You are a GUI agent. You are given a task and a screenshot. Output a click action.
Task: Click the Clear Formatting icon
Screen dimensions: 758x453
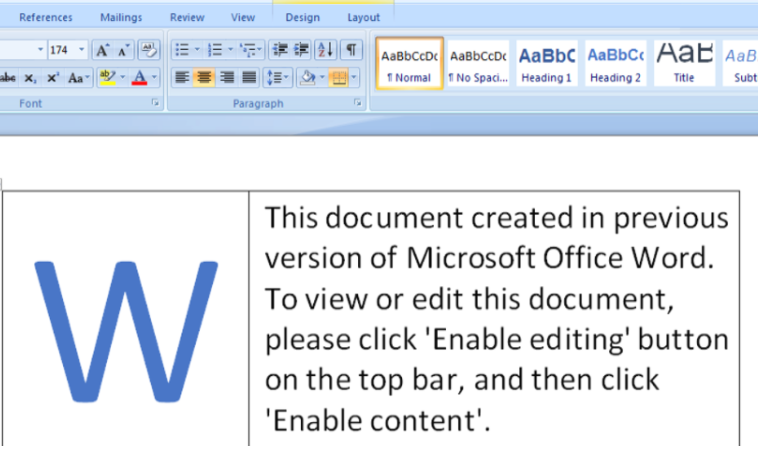pyautogui.click(x=148, y=50)
